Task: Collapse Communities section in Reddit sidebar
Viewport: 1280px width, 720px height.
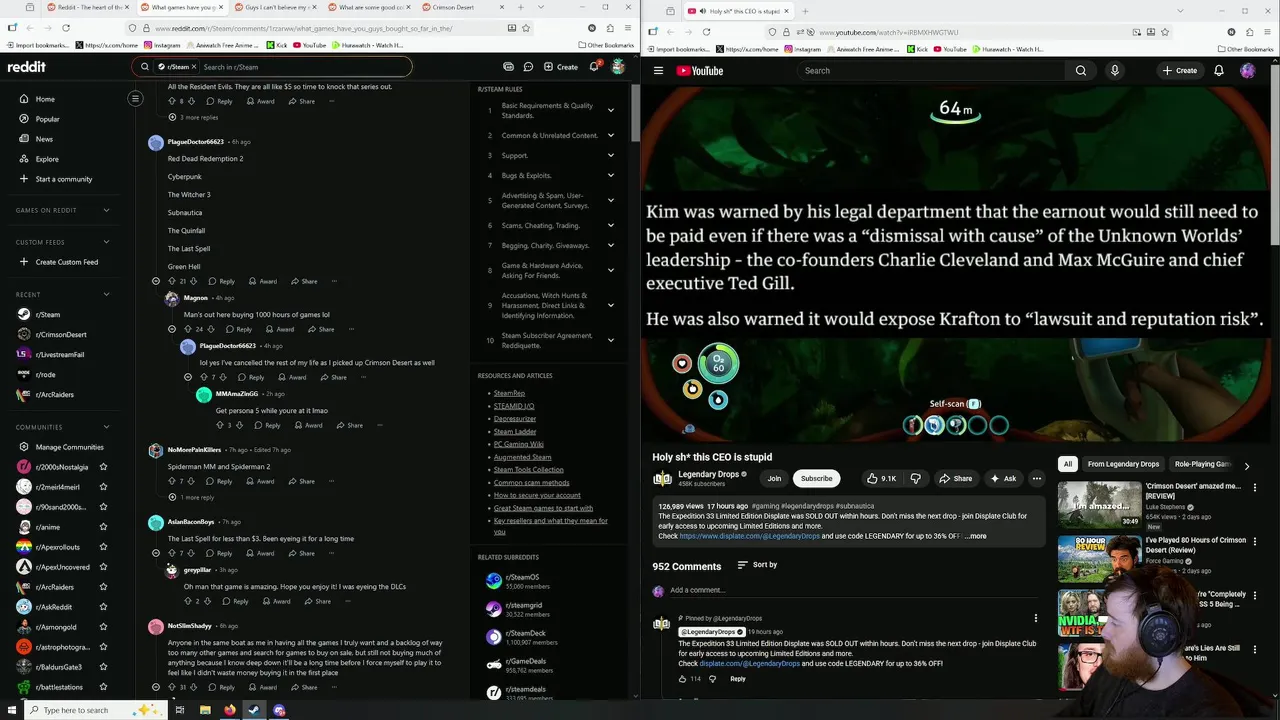Action: click(106, 427)
